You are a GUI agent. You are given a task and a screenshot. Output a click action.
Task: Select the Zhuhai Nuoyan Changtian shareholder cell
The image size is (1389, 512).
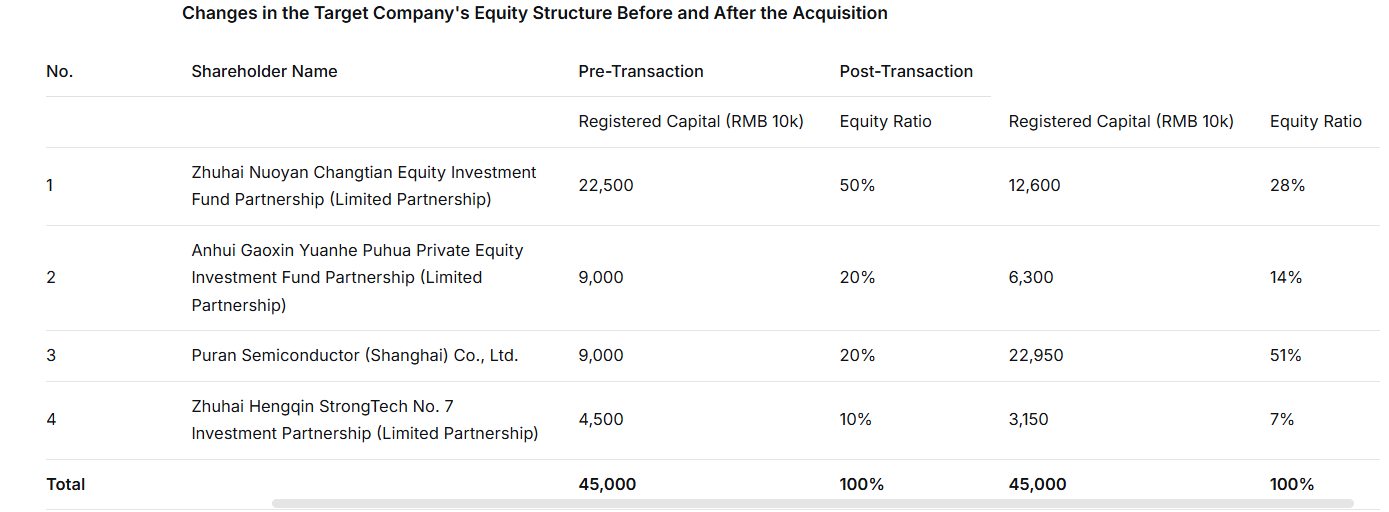(364, 186)
